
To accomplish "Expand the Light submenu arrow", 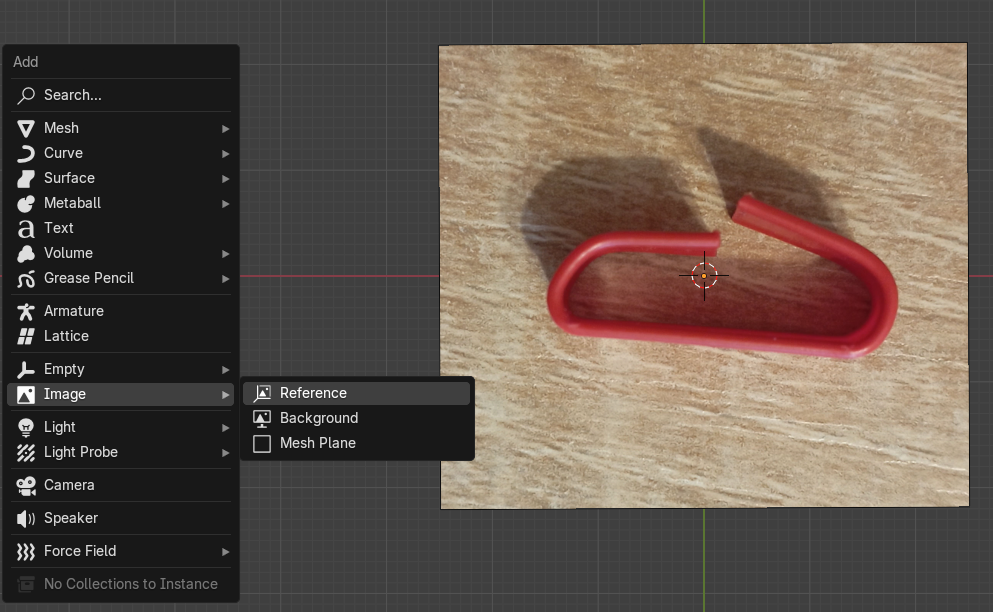I will point(225,427).
